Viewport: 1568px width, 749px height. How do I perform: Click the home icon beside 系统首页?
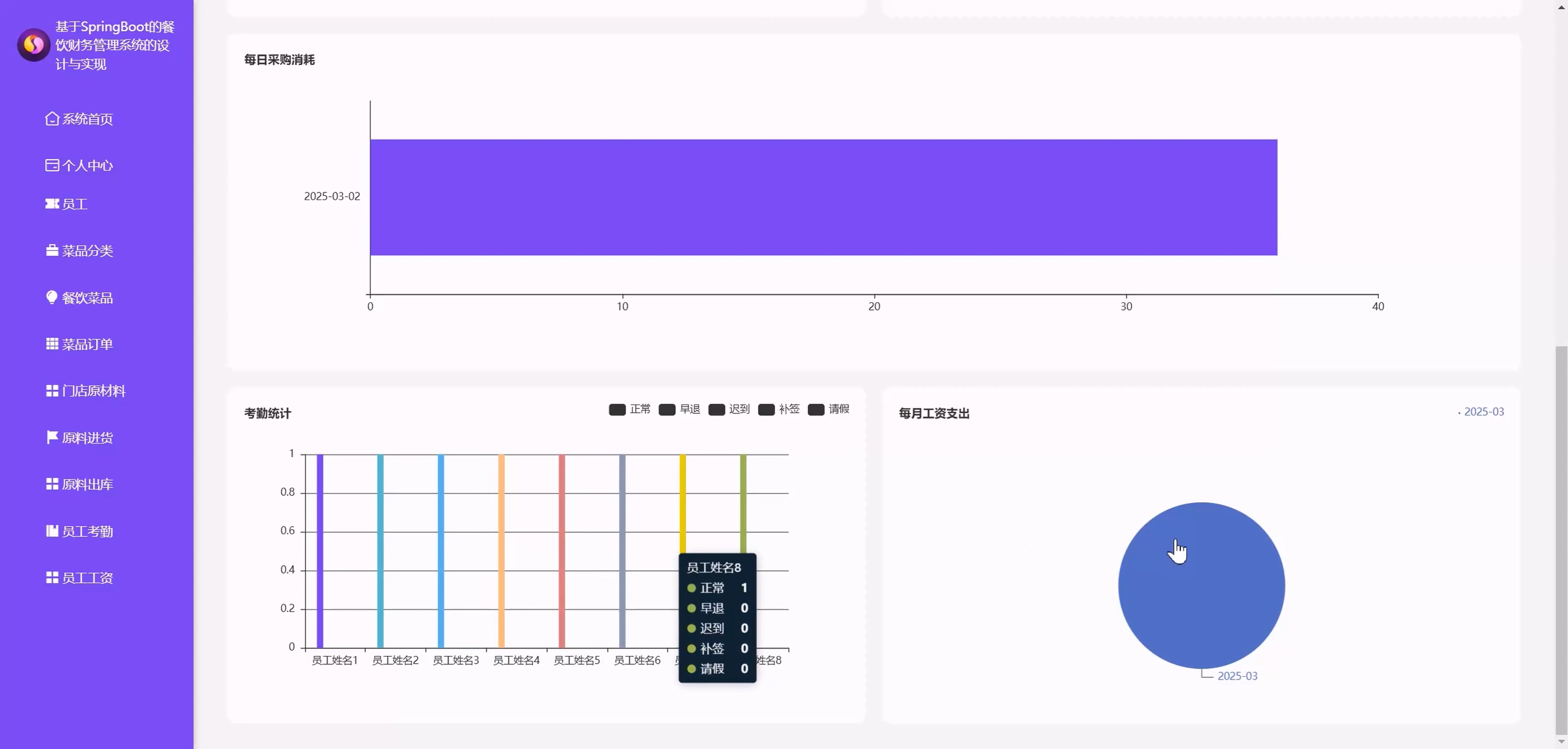tap(52, 119)
